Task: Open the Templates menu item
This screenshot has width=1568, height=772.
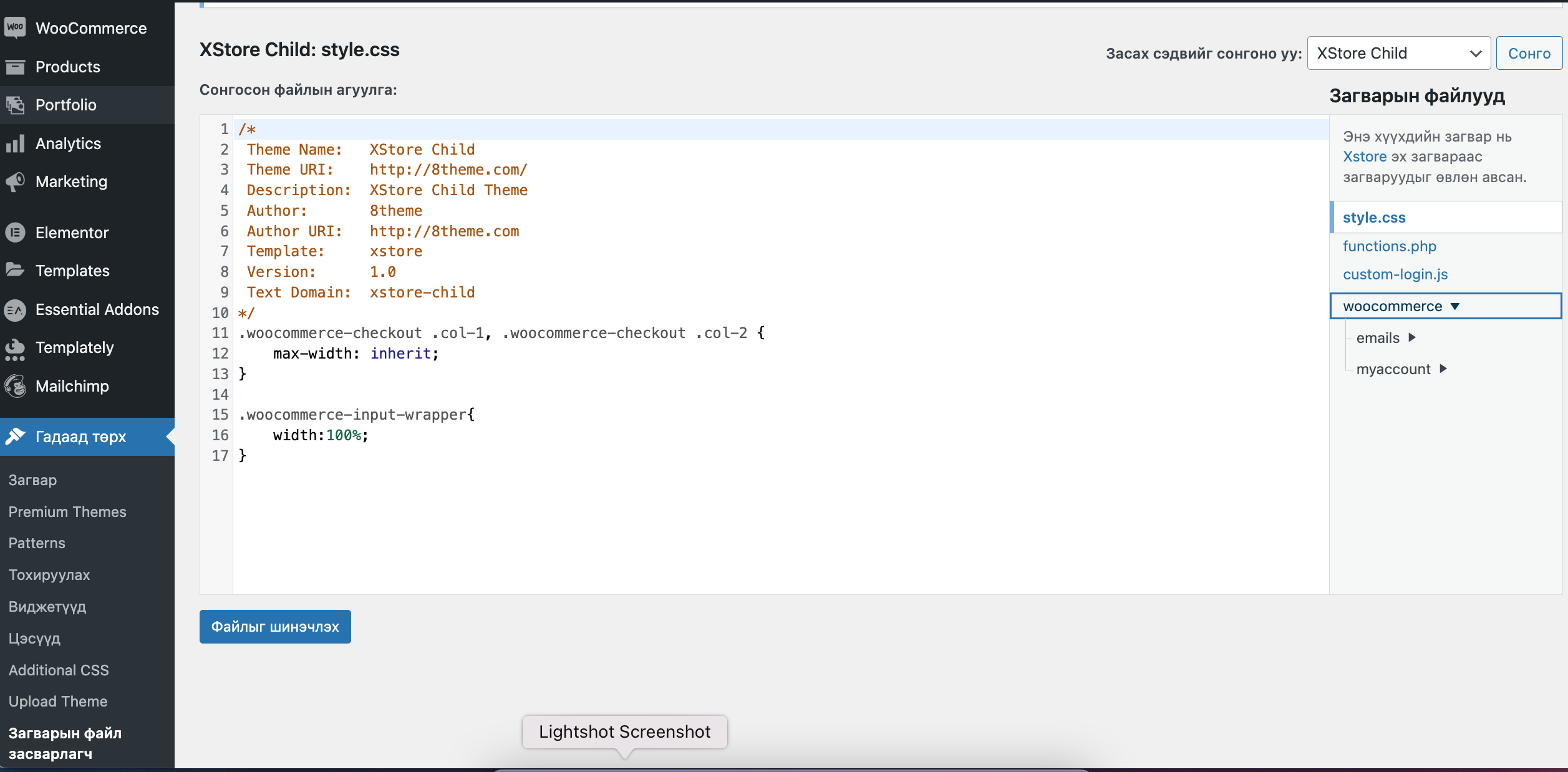Action: pyautogui.click(x=87, y=271)
